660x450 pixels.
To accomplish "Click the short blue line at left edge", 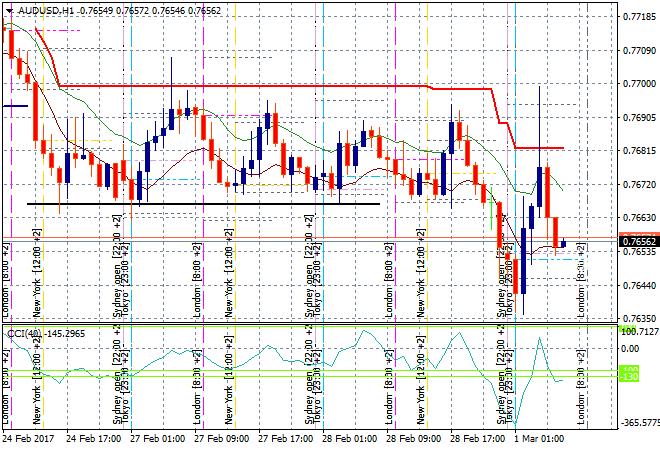I will pos(14,105).
